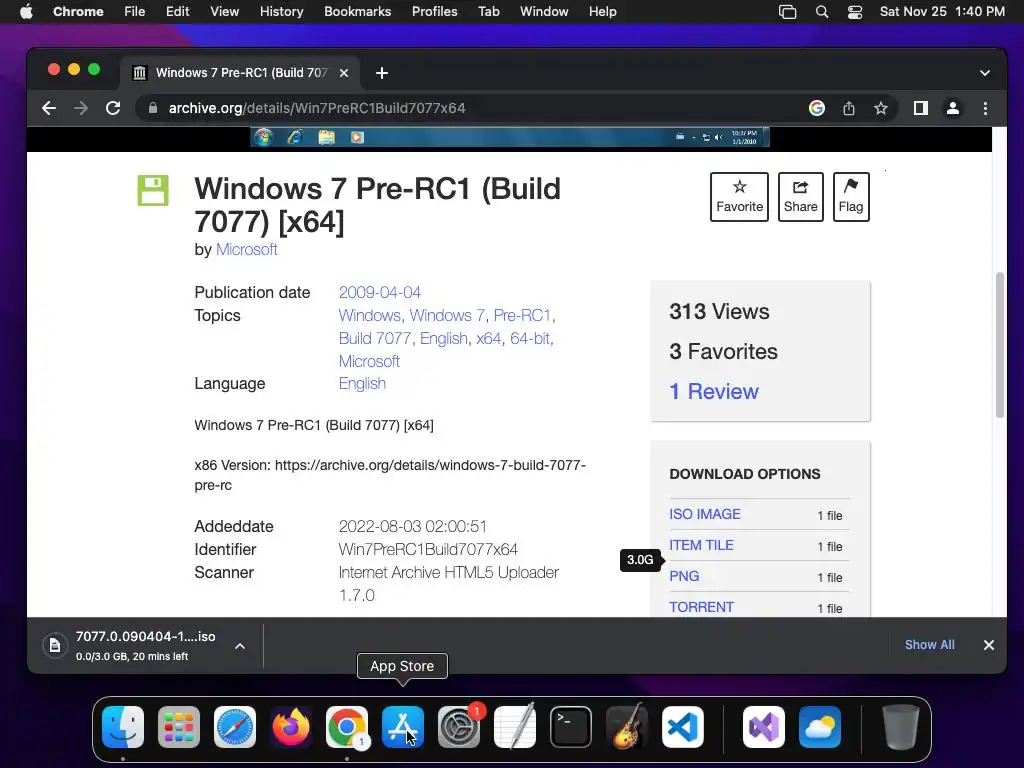Viewport: 1024px width, 768px height.
Task: Click the share page icon in address bar
Action: pyautogui.click(x=848, y=108)
